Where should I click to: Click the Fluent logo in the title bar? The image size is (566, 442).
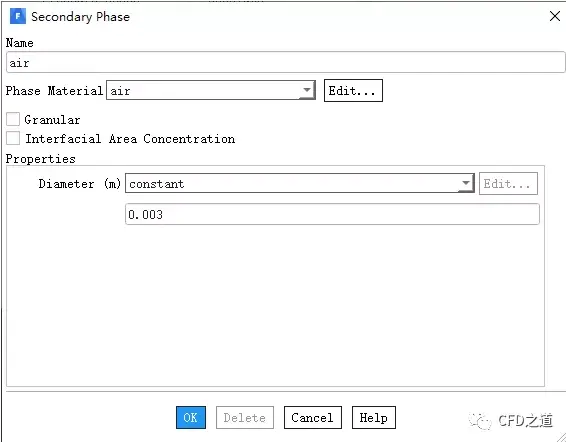click(18, 17)
